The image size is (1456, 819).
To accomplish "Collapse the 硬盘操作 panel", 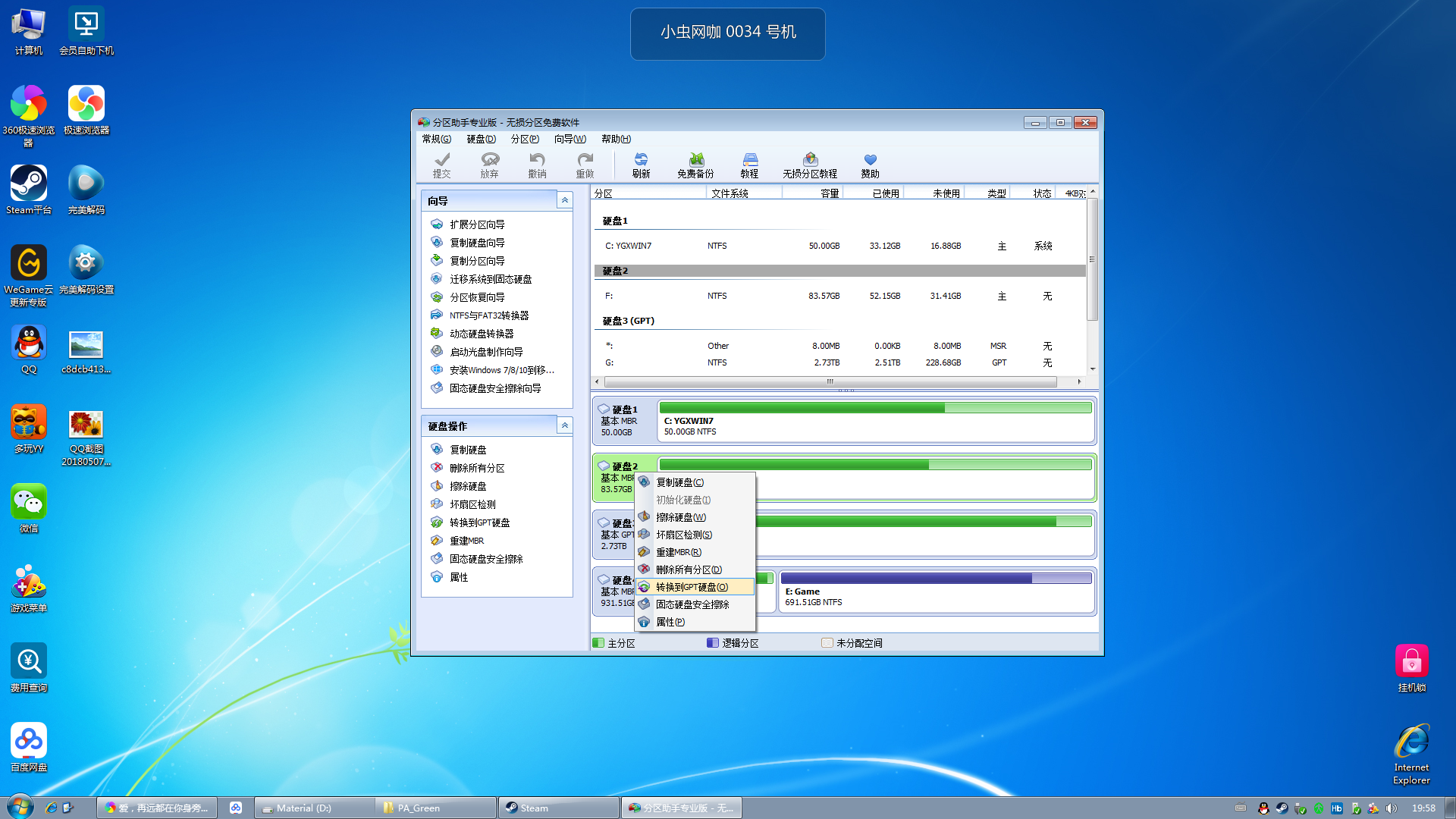I will 565,425.
